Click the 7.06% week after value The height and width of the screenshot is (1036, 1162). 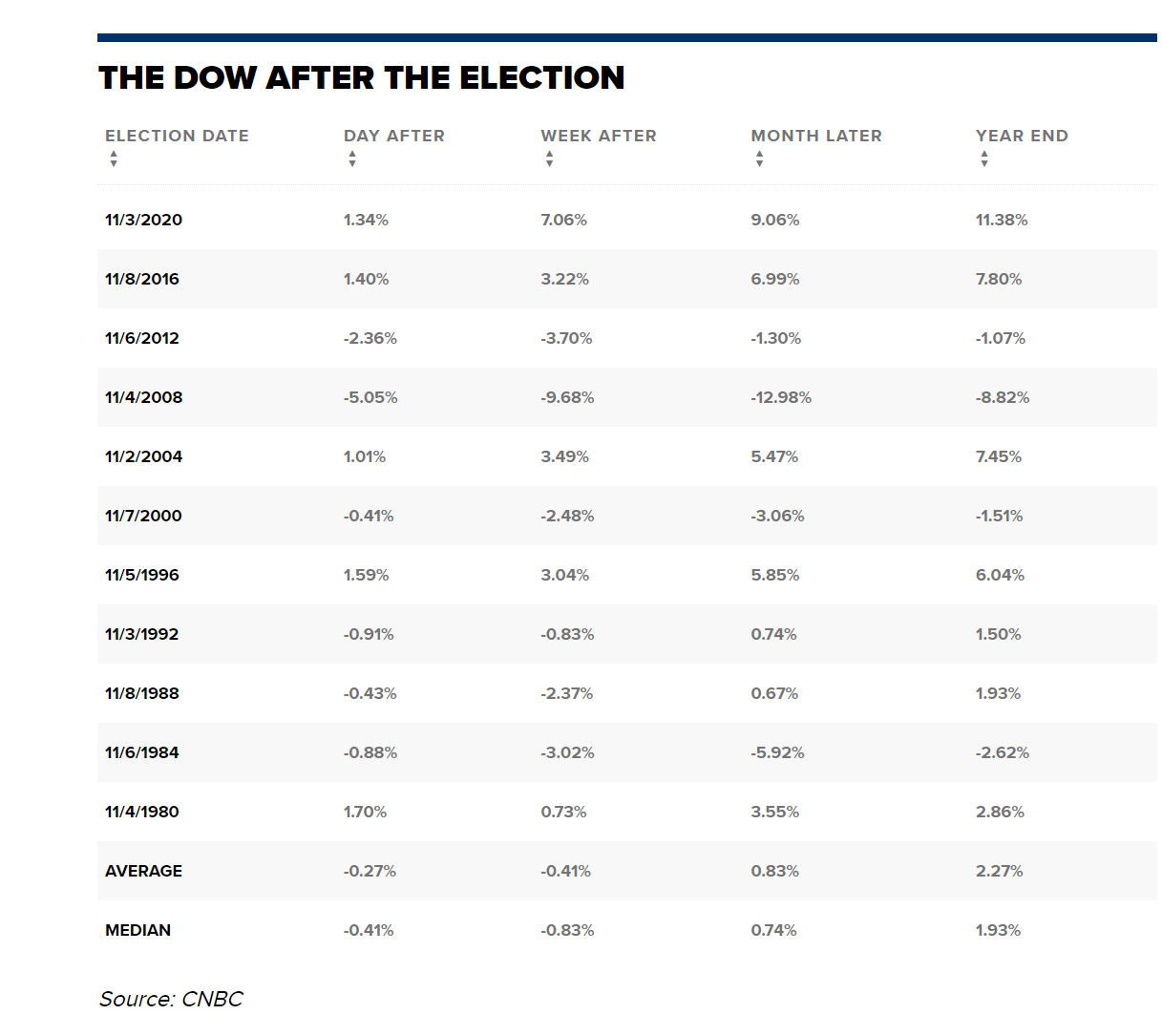pos(563,220)
